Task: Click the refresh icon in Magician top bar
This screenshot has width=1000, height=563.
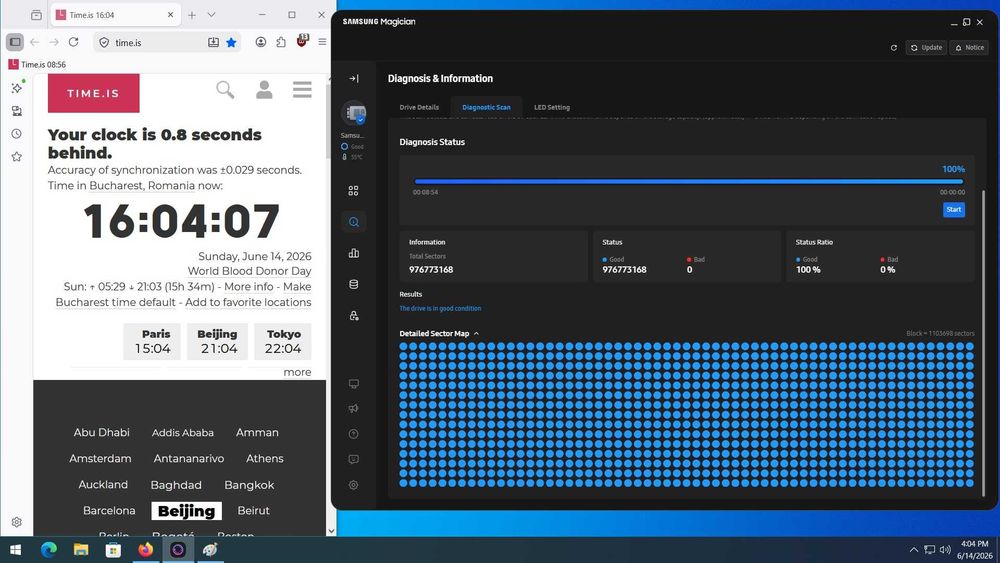Action: coord(893,48)
